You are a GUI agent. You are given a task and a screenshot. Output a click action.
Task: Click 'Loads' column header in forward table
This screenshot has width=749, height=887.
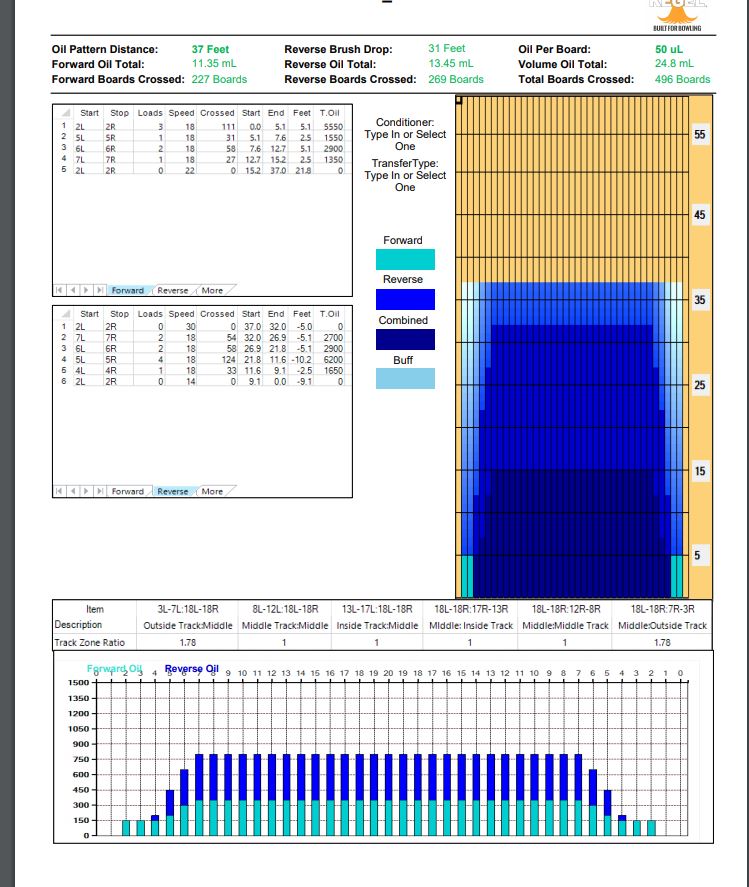(x=150, y=113)
